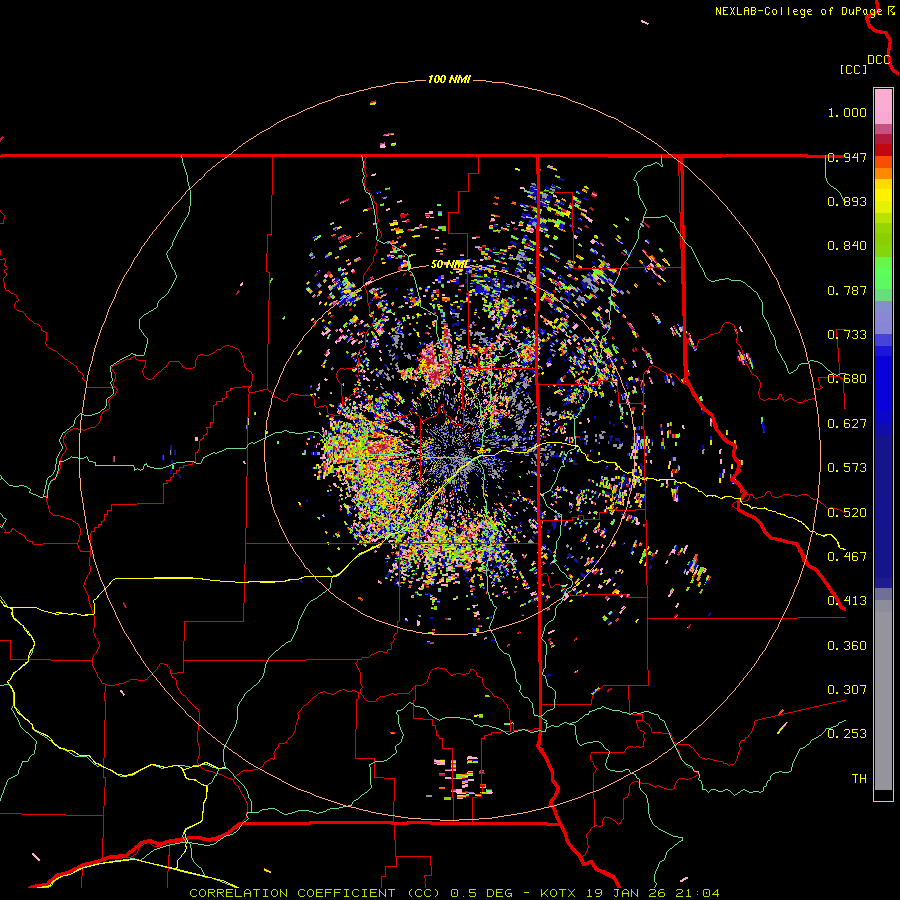Click the 50 NMI range ring label

tap(449, 265)
